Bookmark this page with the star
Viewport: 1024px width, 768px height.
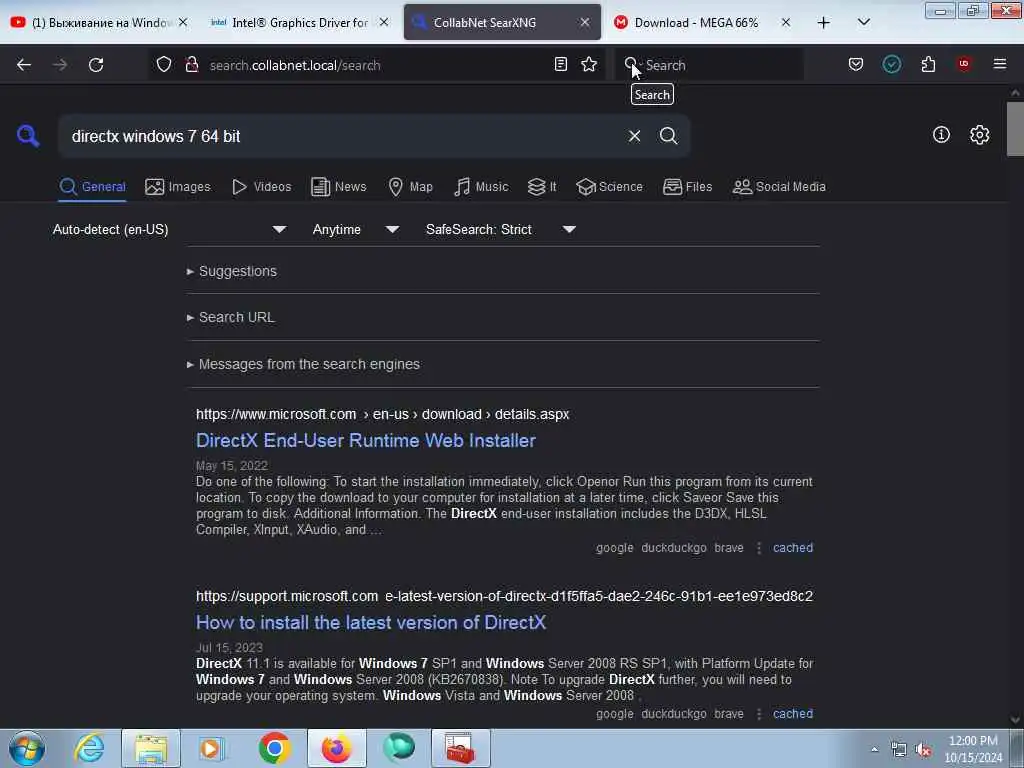pos(589,65)
